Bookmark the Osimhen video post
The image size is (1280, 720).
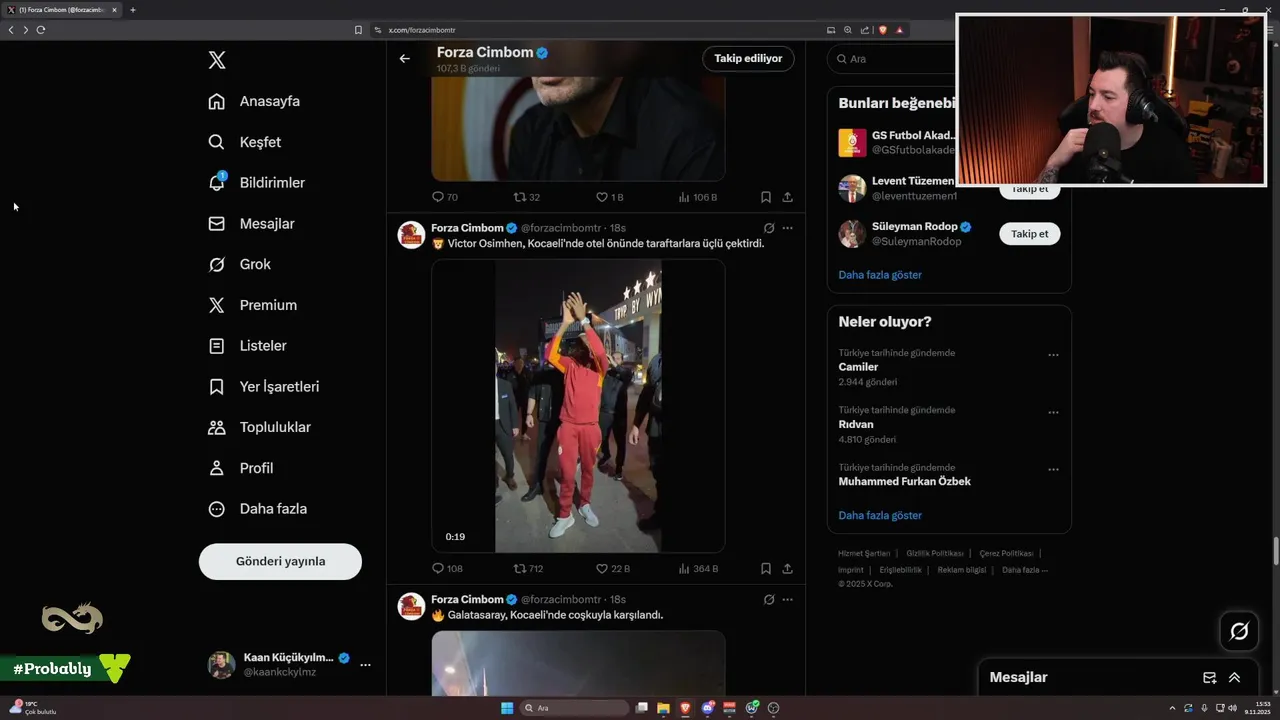point(765,568)
